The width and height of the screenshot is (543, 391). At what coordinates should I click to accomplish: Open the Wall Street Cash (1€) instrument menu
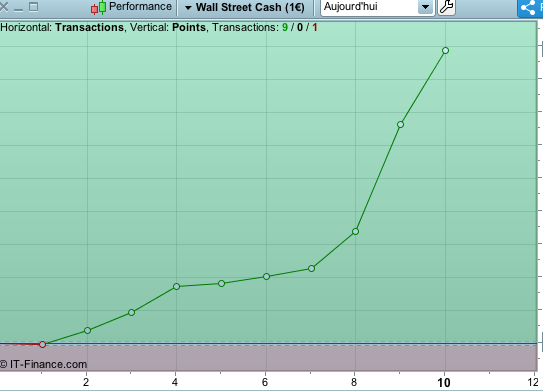tap(246, 7)
